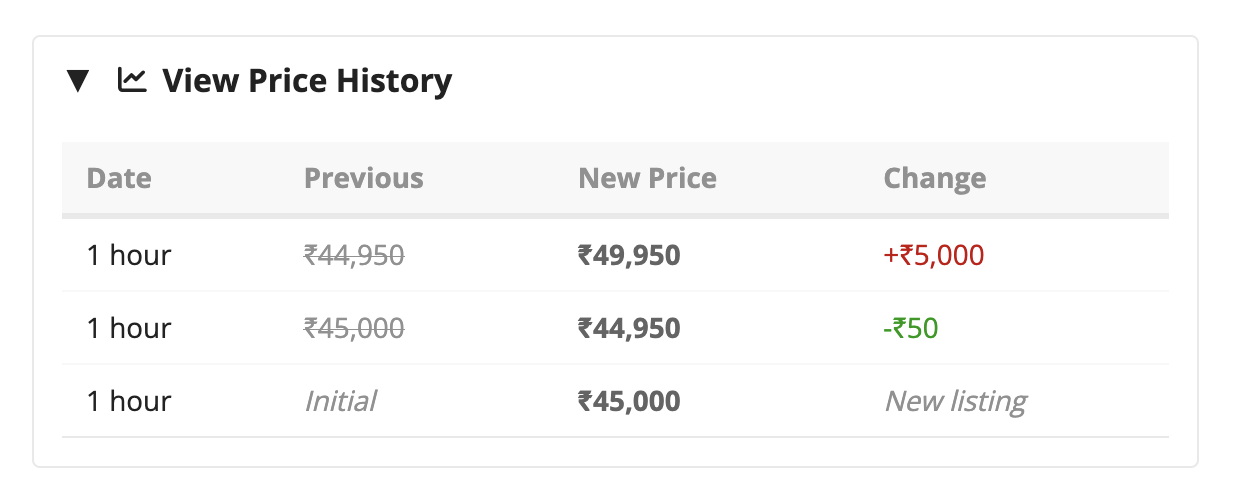
Task: Click the bold ₹44,950 new price
Action: point(629,328)
